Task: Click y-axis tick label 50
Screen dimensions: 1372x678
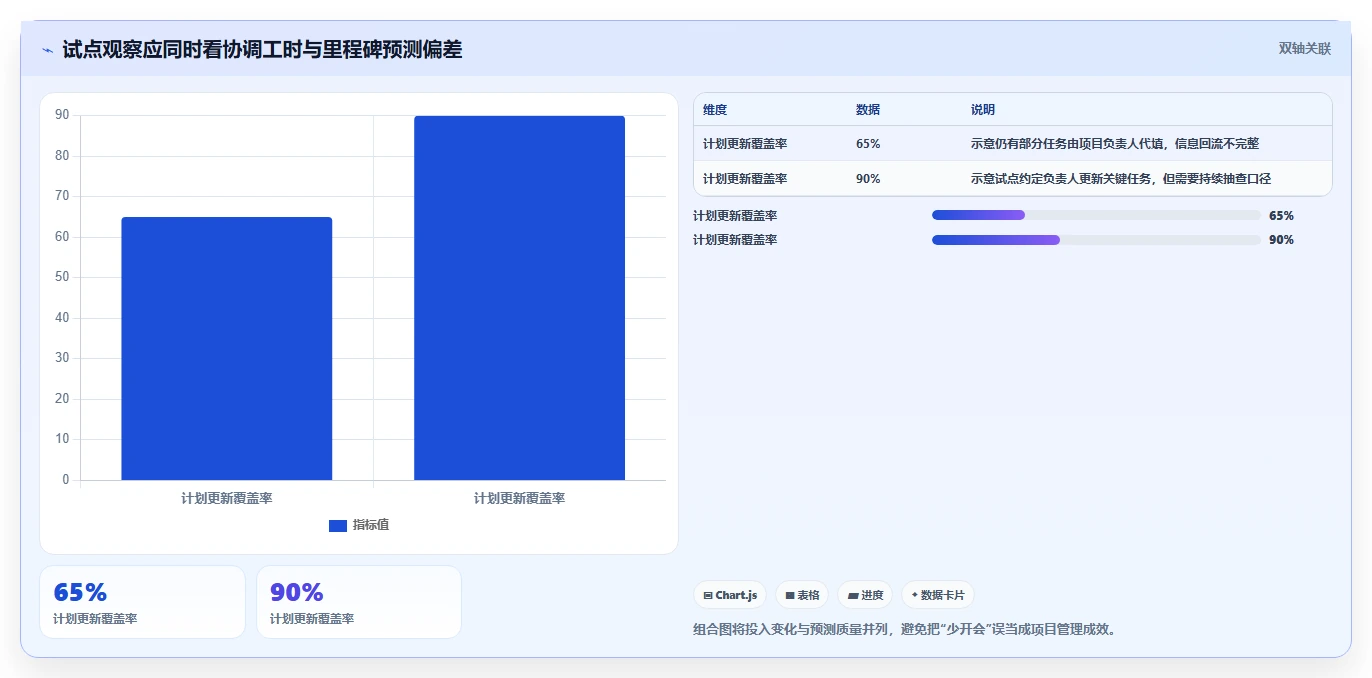Action: pyautogui.click(x=62, y=277)
